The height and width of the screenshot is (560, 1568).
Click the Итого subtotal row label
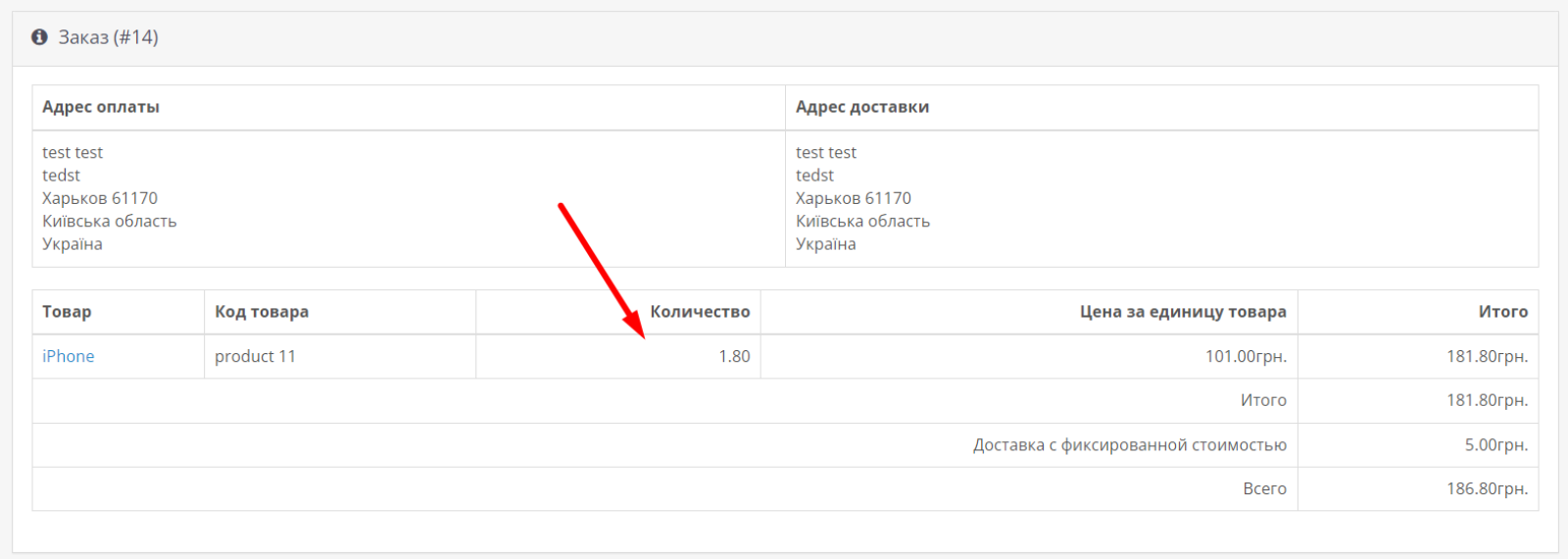click(1263, 400)
